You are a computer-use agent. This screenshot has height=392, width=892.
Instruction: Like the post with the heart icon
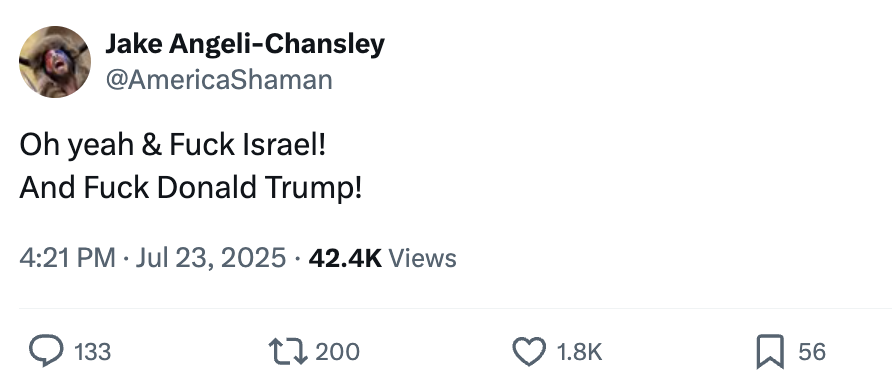tap(529, 351)
